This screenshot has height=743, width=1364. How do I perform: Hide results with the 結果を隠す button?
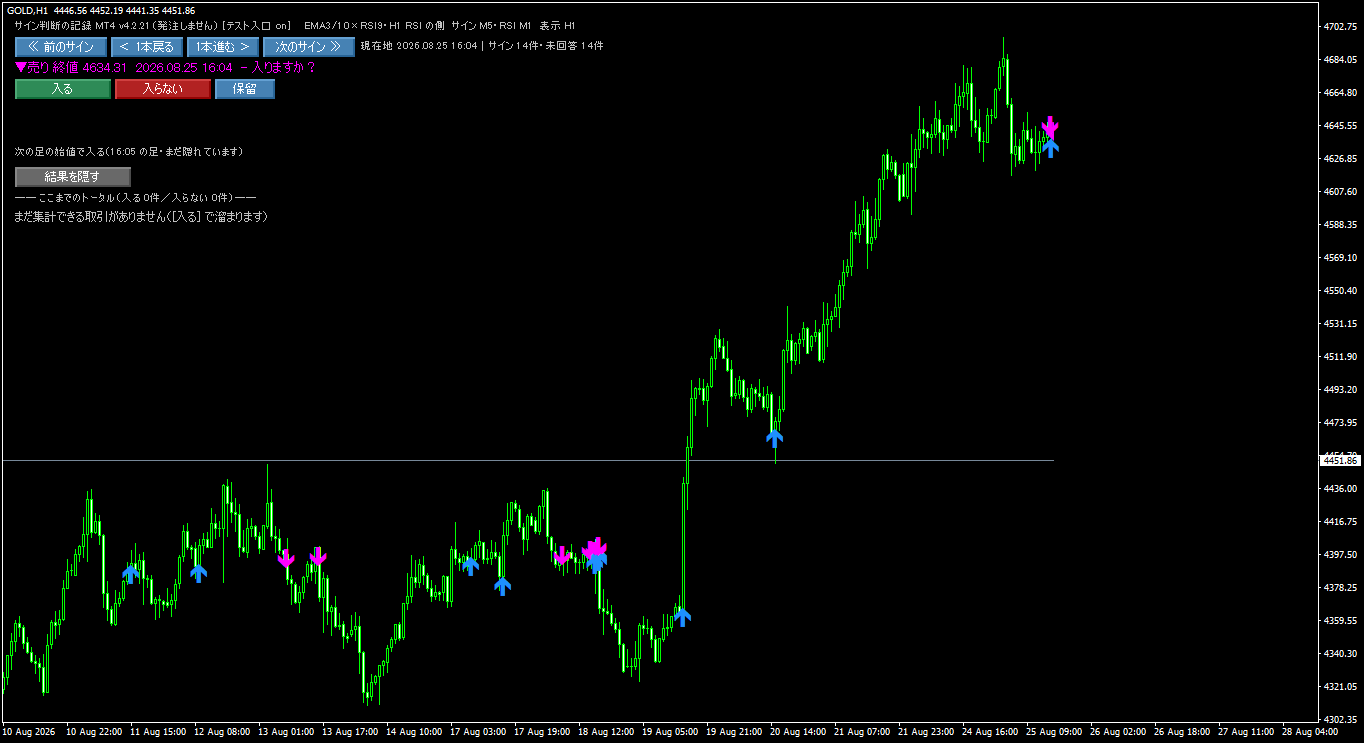click(73, 177)
